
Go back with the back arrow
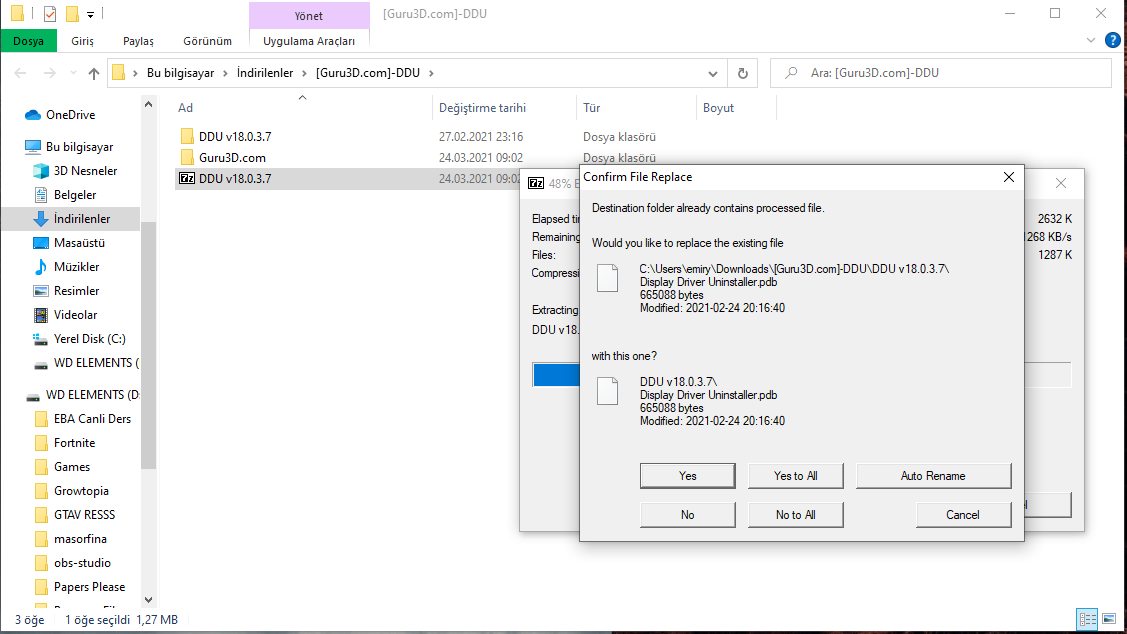coord(21,73)
